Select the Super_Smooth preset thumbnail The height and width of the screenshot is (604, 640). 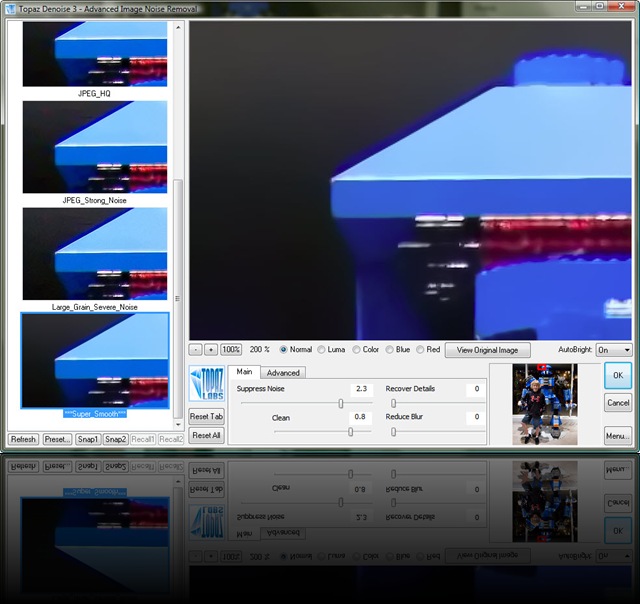tap(95, 361)
